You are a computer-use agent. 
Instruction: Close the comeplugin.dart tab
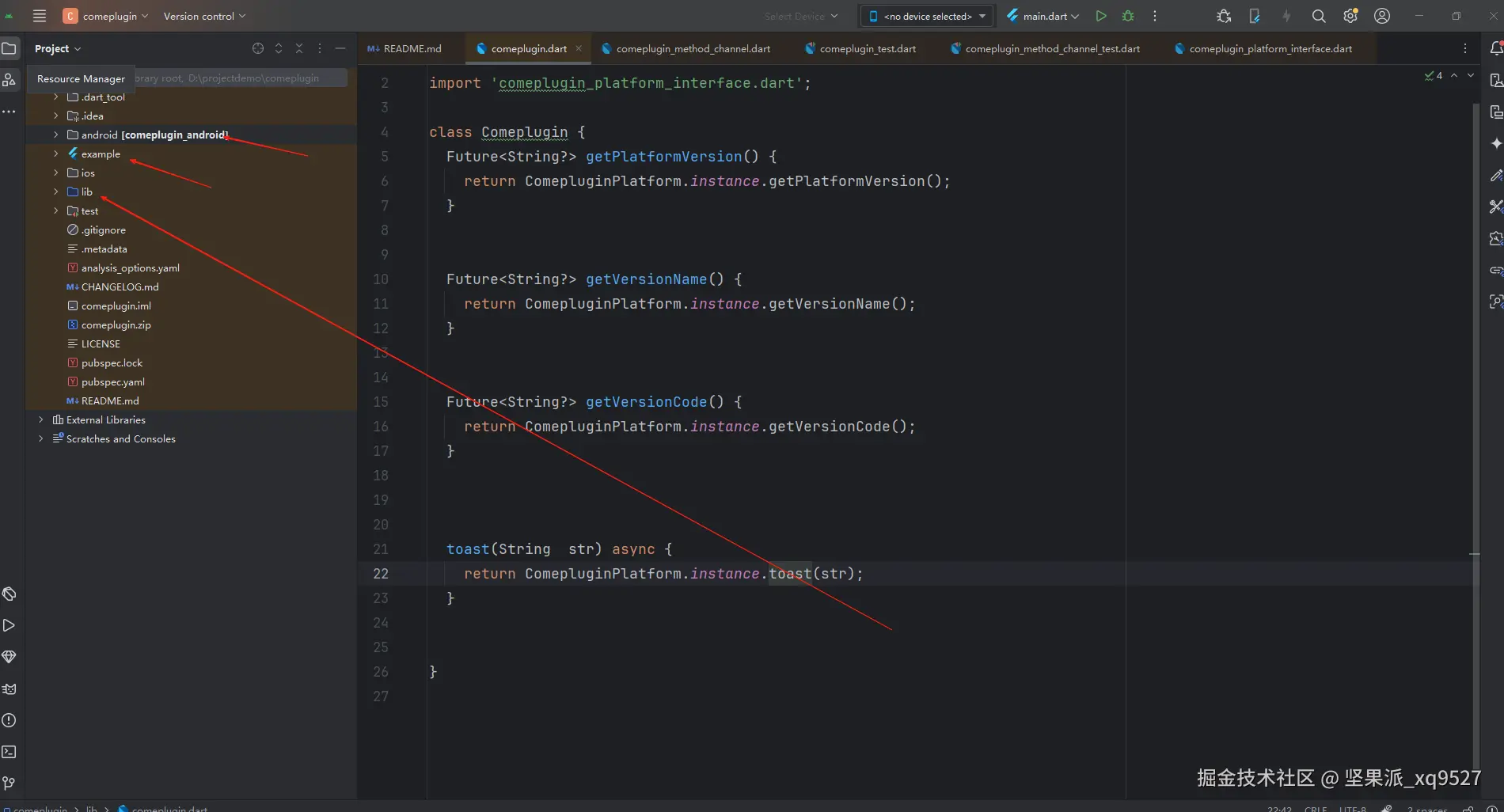coord(579,48)
